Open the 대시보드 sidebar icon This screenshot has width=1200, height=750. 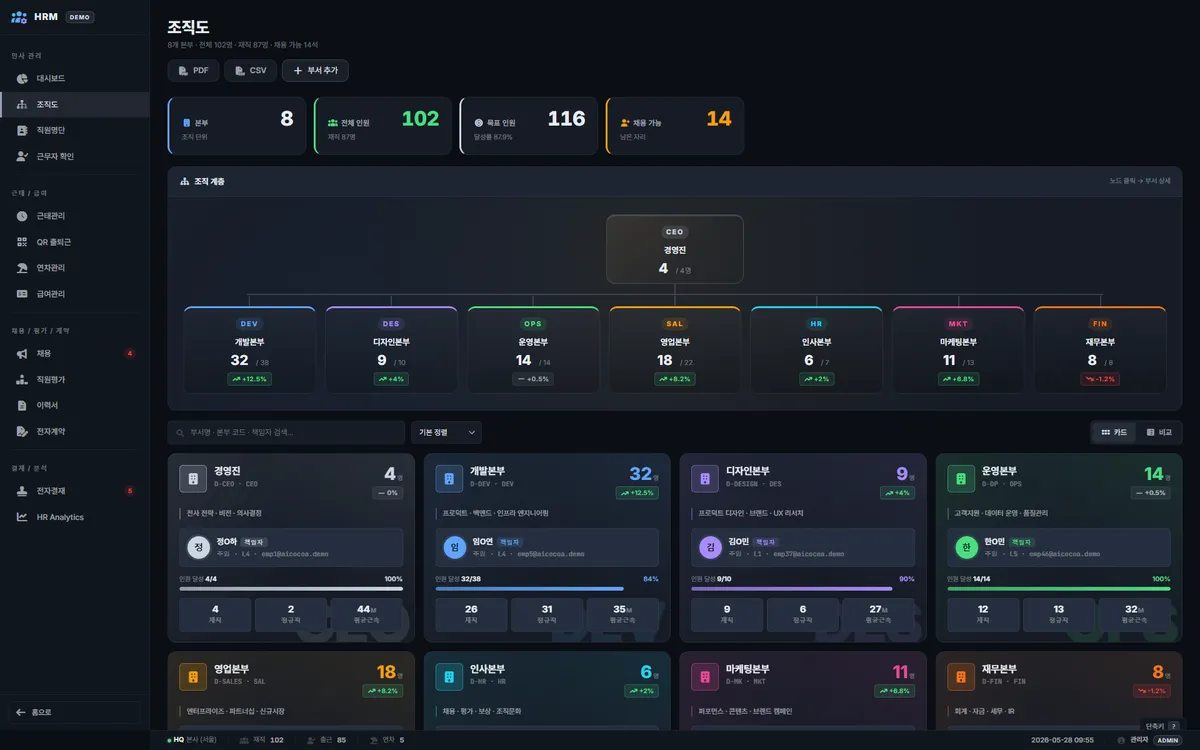tap(22, 78)
